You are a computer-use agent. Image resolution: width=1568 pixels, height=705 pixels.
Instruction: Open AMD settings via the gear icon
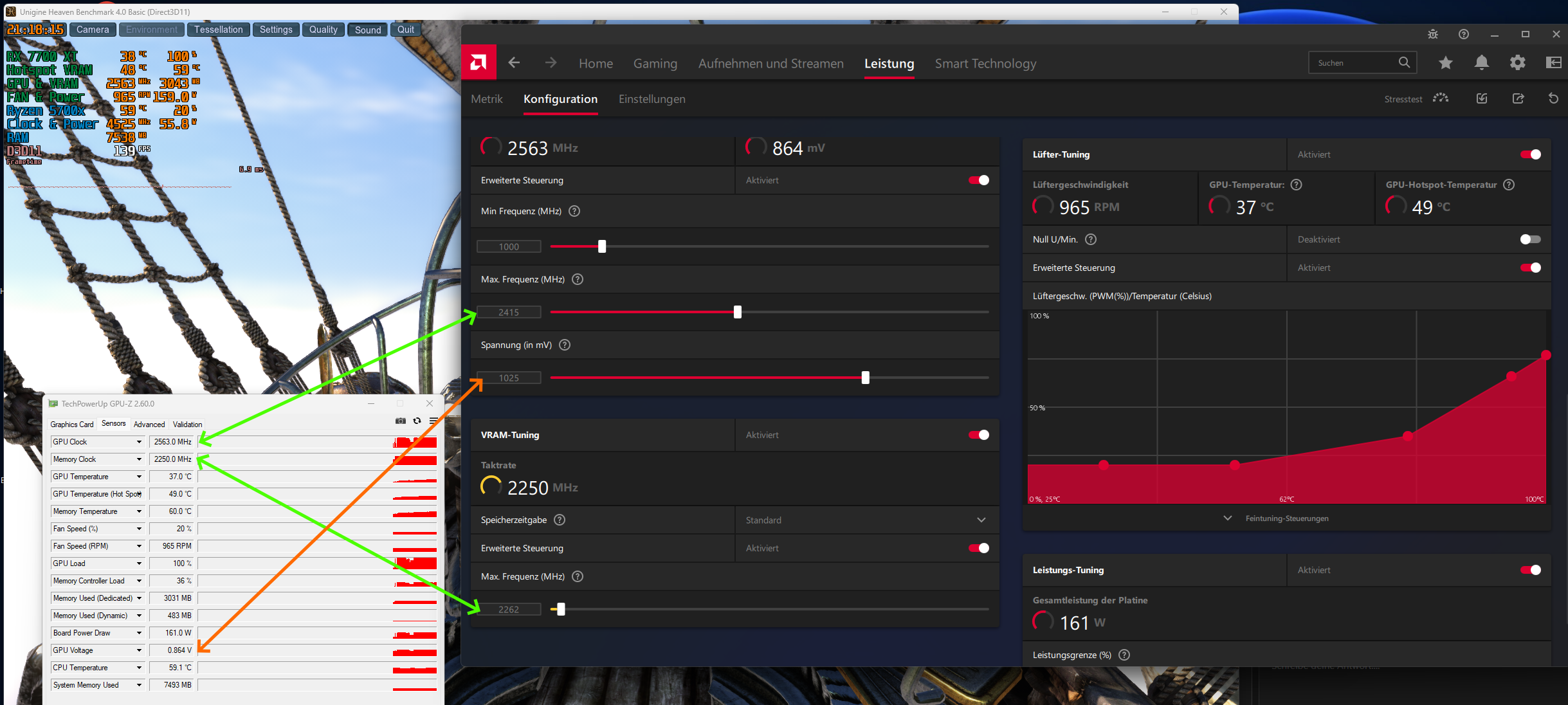click(x=1517, y=62)
